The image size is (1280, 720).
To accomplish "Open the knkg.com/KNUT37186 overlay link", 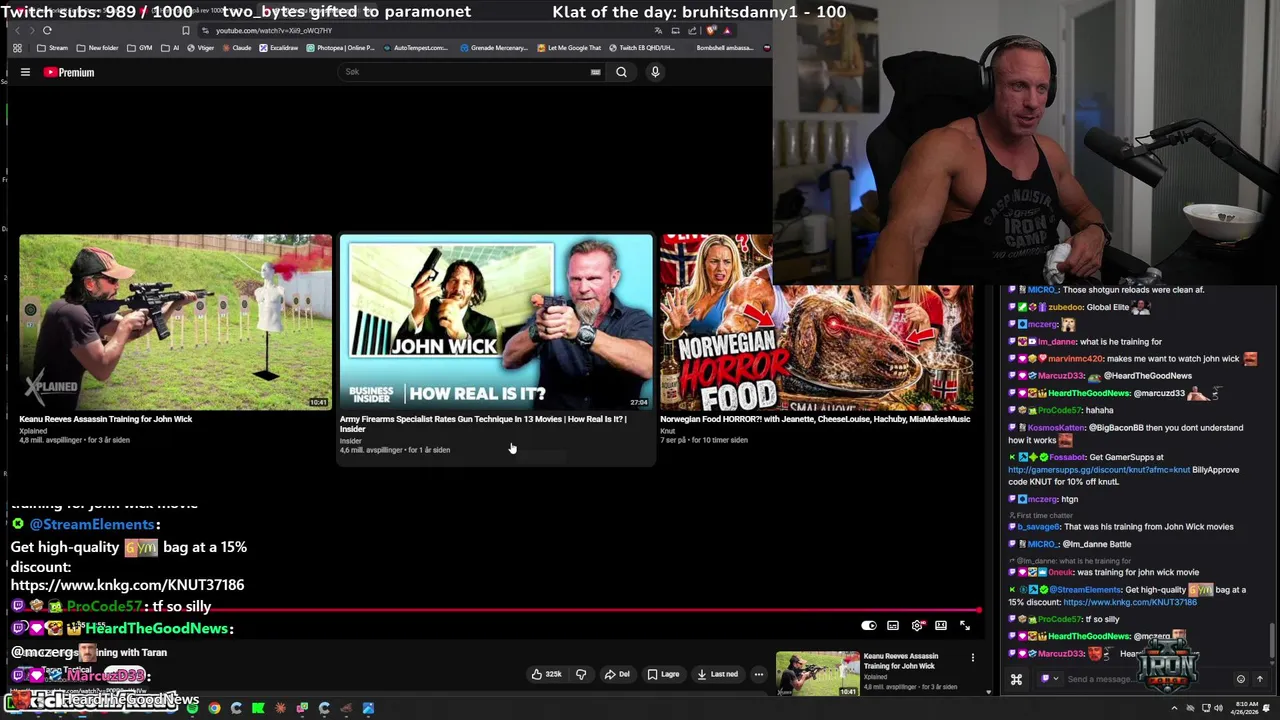I will [x=127, y=585].
